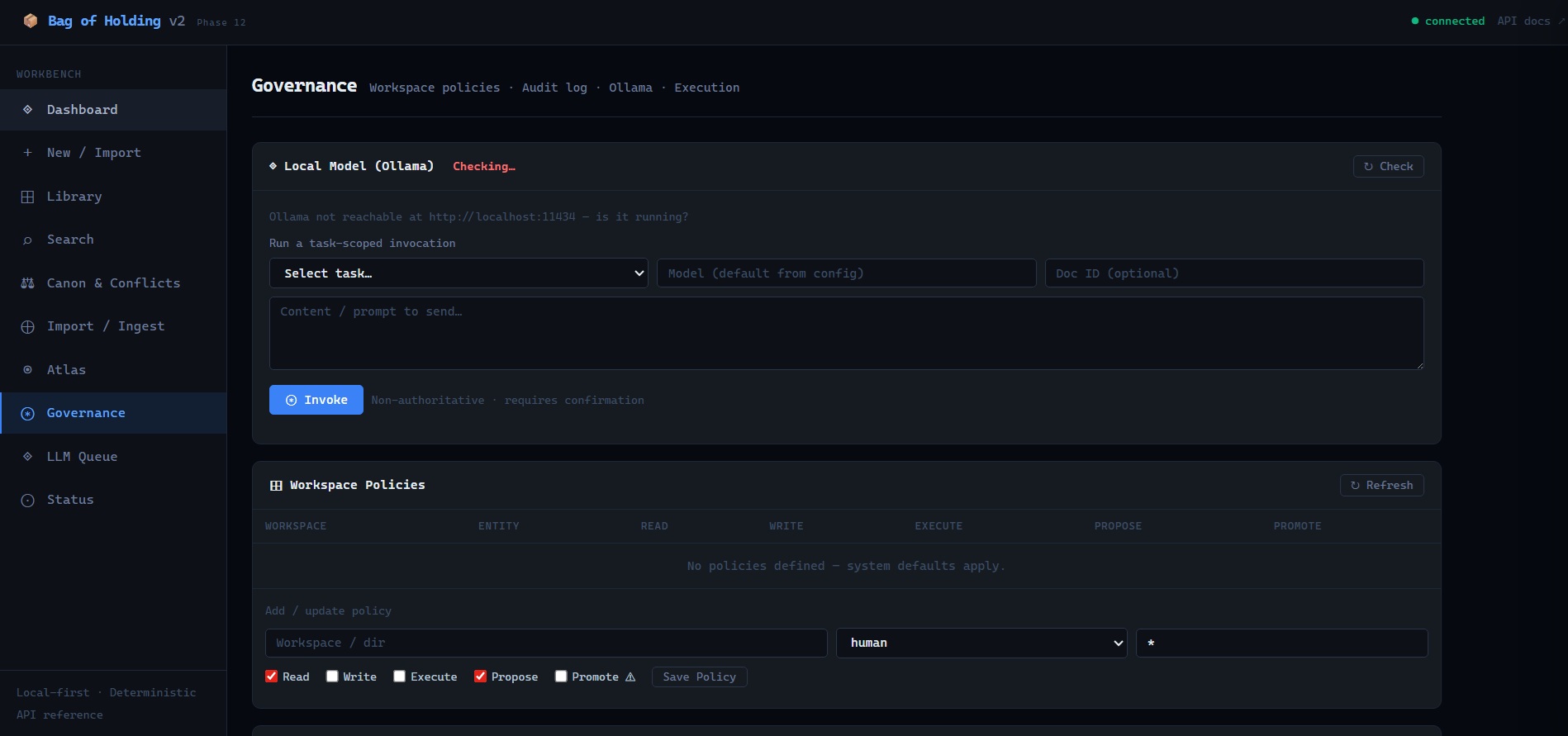Viewport: 1568px width, 736px height.
Task: Click the EXECUTE column header
Action: (x=938, y=526)
